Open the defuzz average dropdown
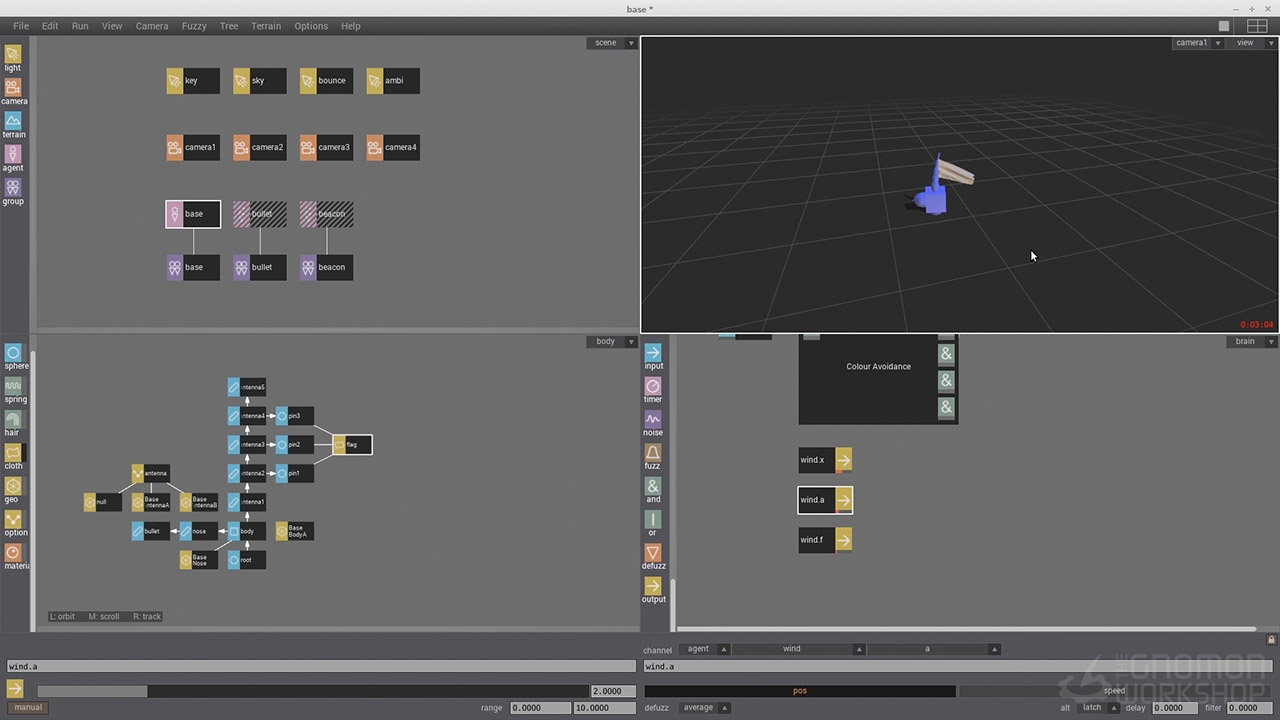 pyautogui.click(x=704, y=707)
